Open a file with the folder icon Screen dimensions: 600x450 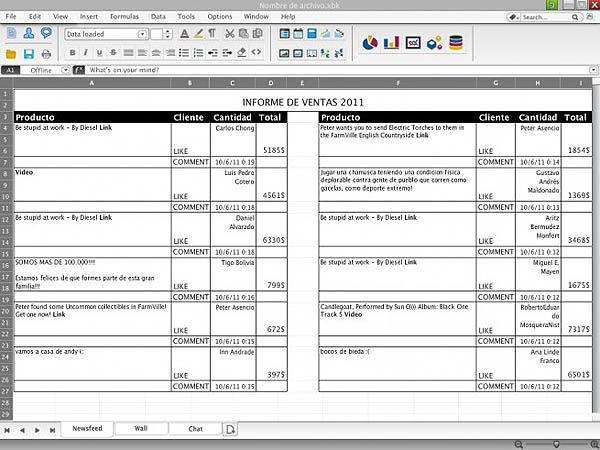[x=11, y=54]
